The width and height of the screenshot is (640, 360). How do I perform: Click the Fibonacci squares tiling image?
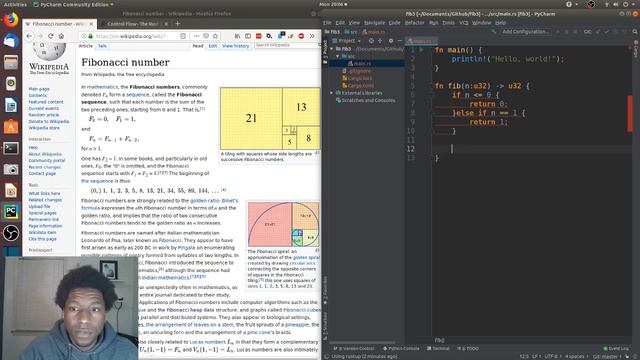point(270,118)
